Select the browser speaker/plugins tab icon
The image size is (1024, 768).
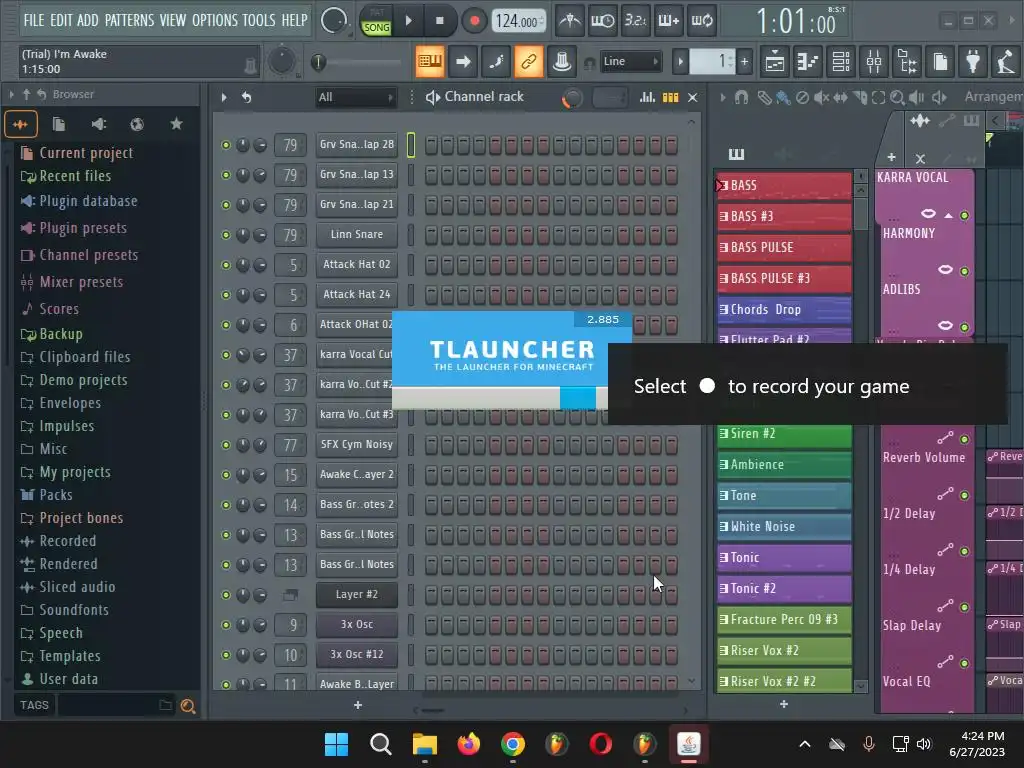point(98,124)
